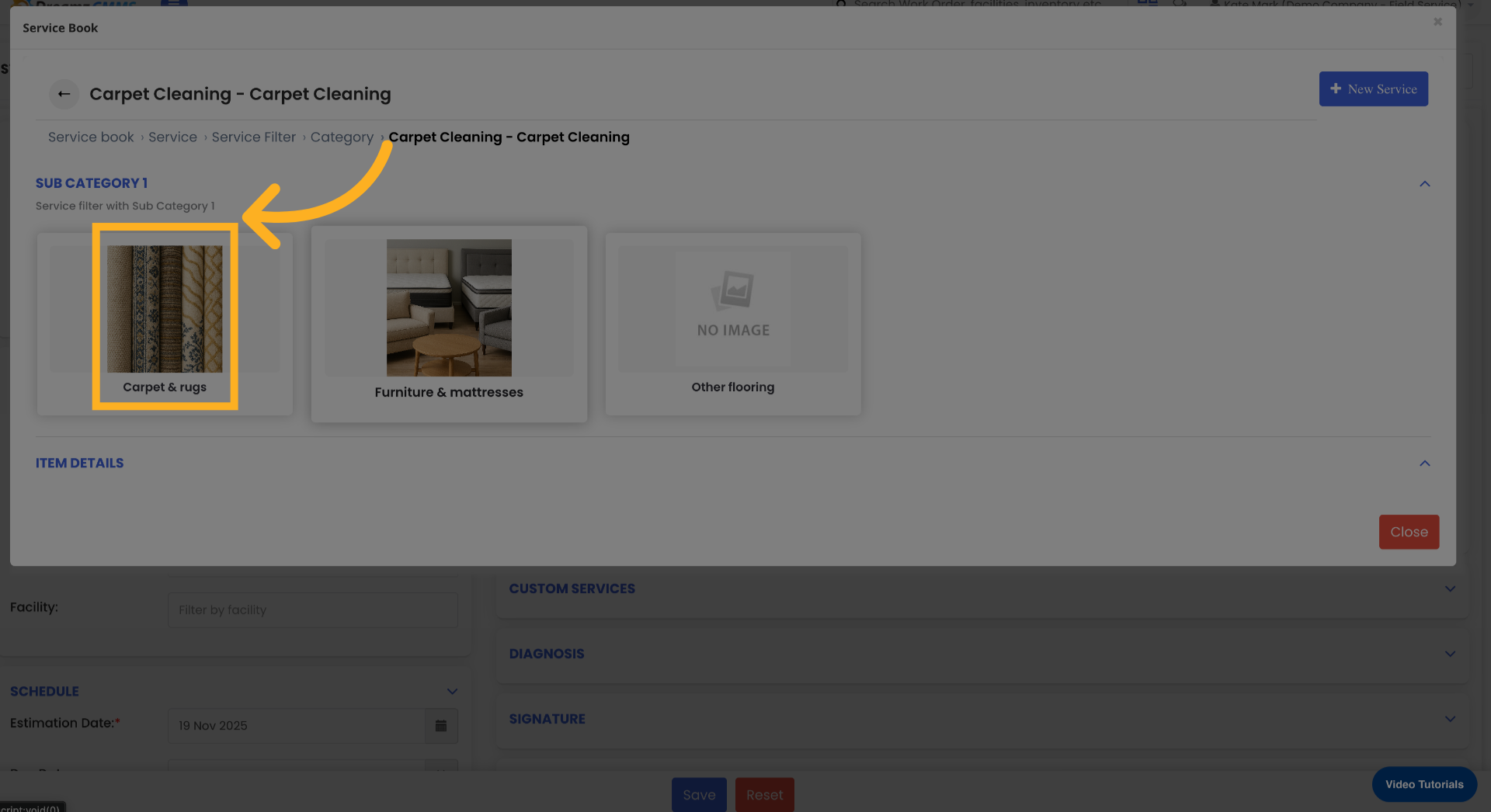Click the Filter by facility field

(x=312, y=610)
